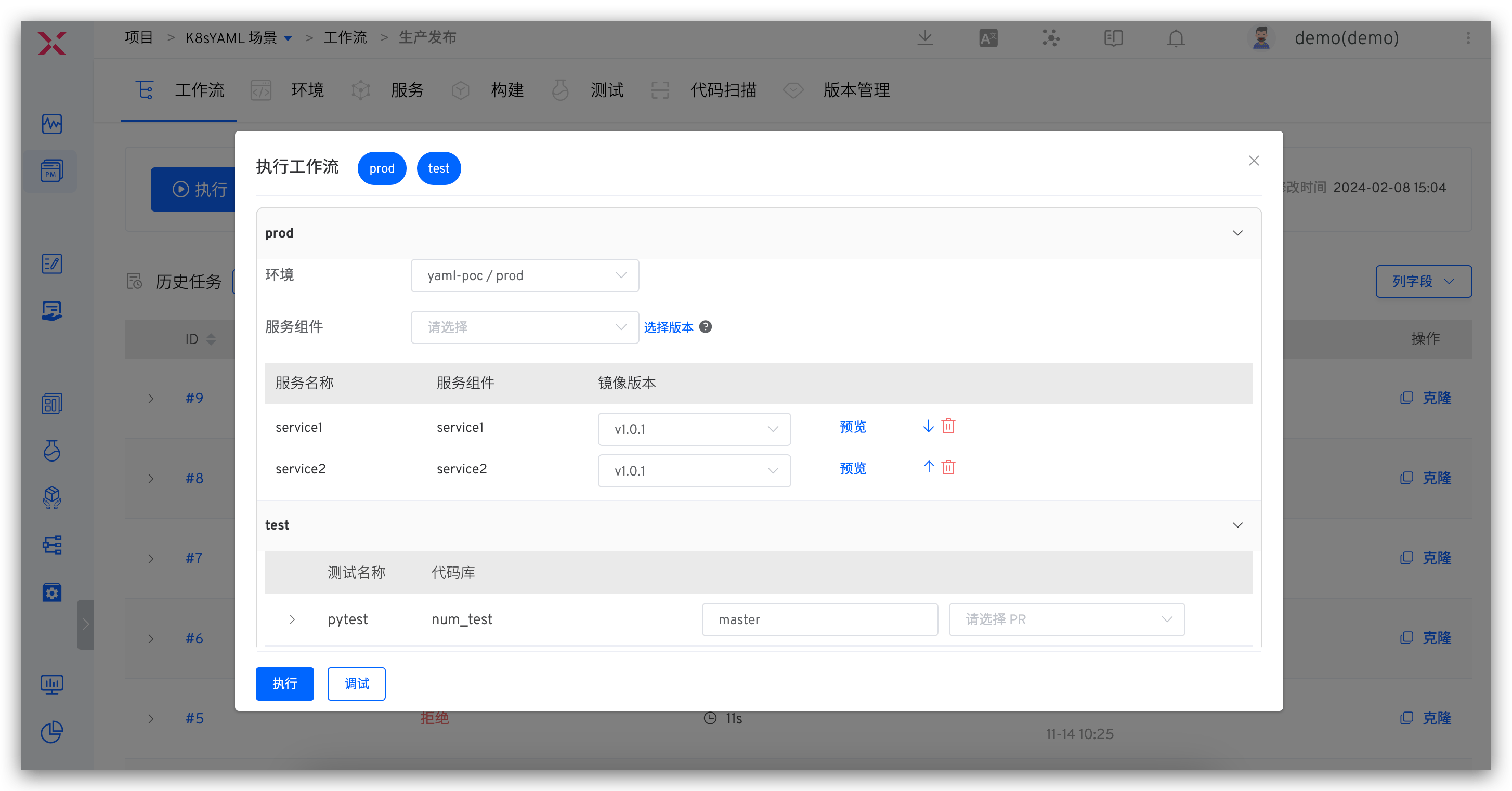The image size is (1512, 791).
Task: Switch to 环境 tab
Action: [307, 90]
